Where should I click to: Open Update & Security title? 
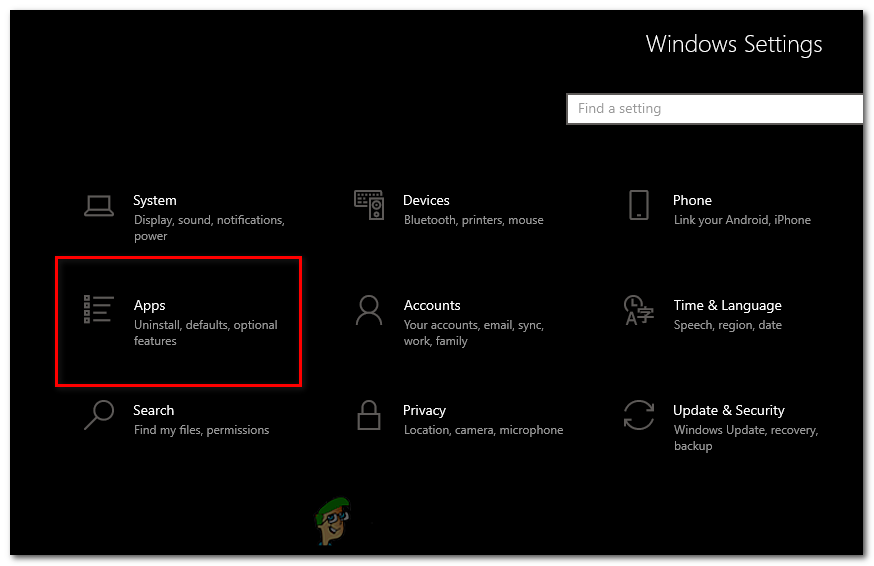click(x=729, y=410)
